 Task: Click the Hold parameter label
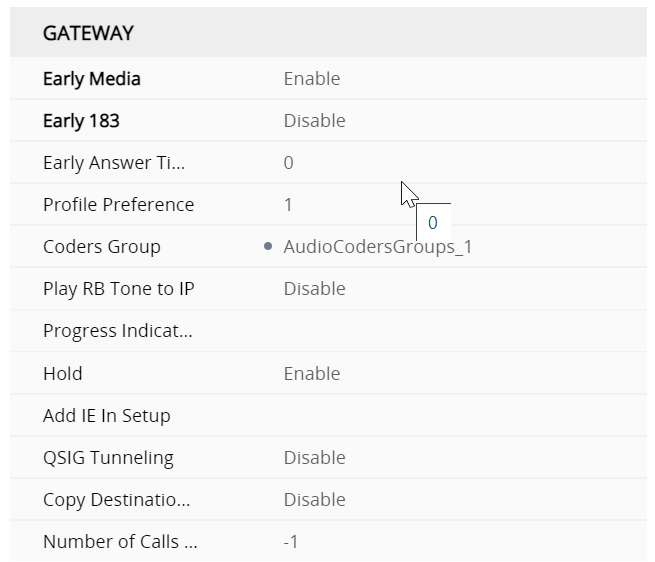pos(63,374)
